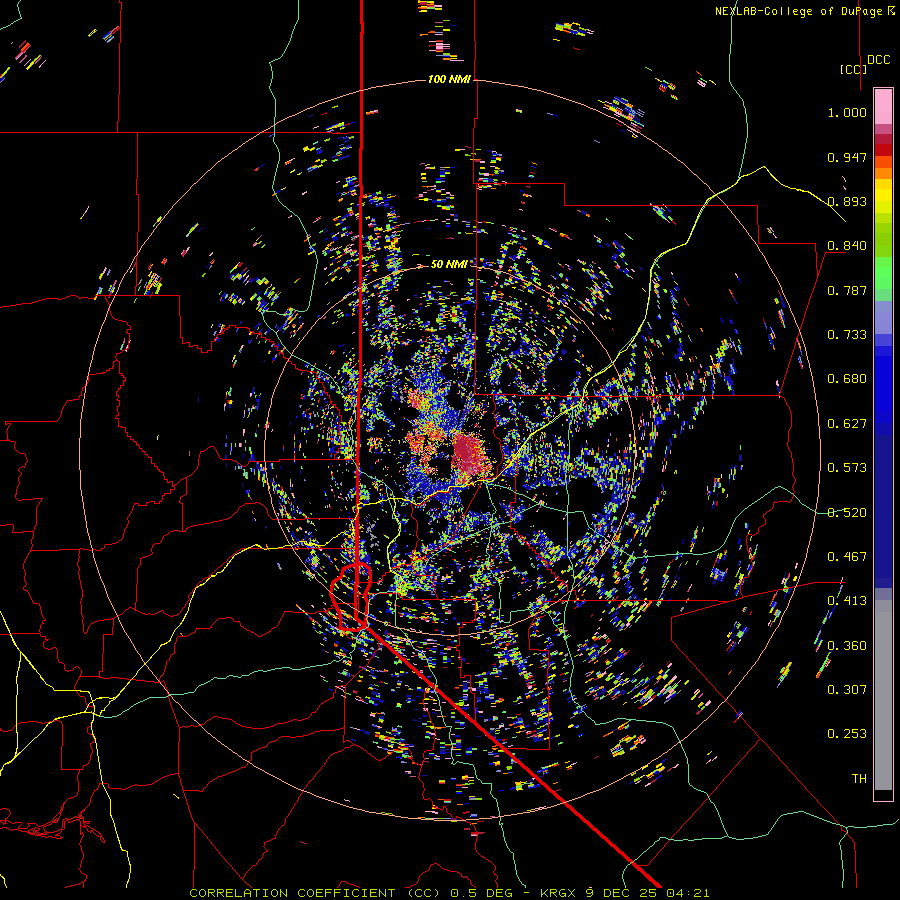Click the 0.253 legend value
Screen dimensions: 900x900
pyautogui.click(x=847, y=734)
